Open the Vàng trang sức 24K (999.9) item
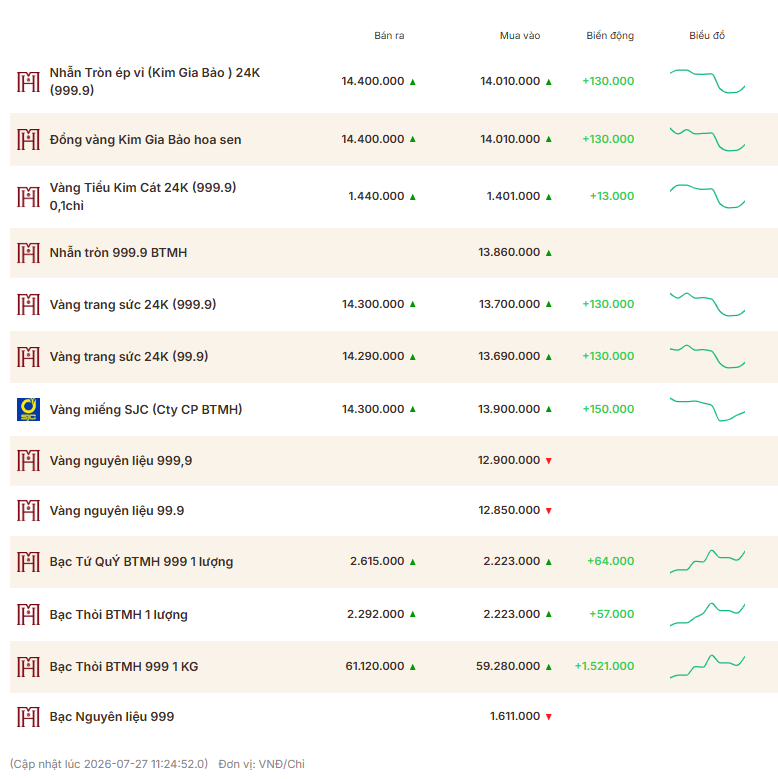The image size is (778, 779). (133, 305)
